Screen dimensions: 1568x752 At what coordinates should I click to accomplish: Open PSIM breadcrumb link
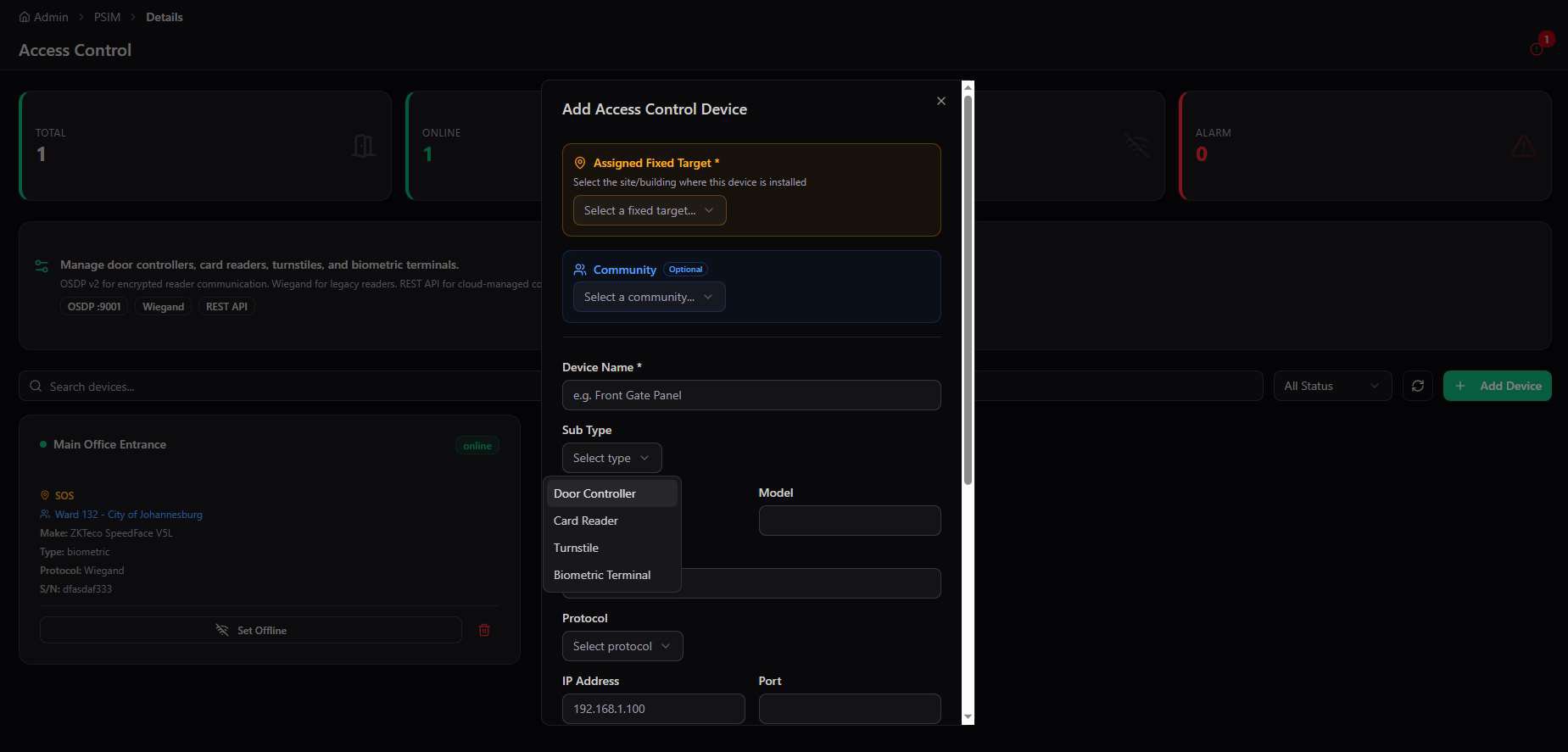click(x=108, y=17)
